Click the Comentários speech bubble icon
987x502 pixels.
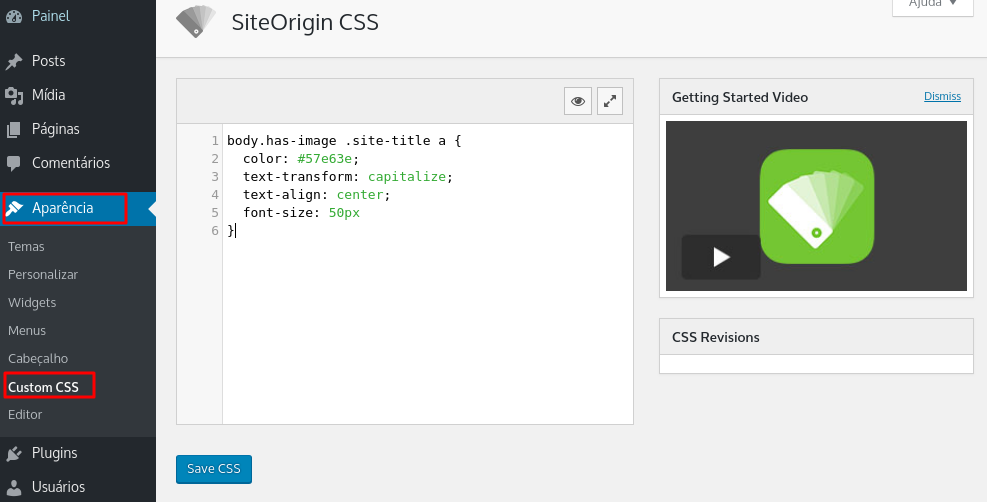pos(14,164)
